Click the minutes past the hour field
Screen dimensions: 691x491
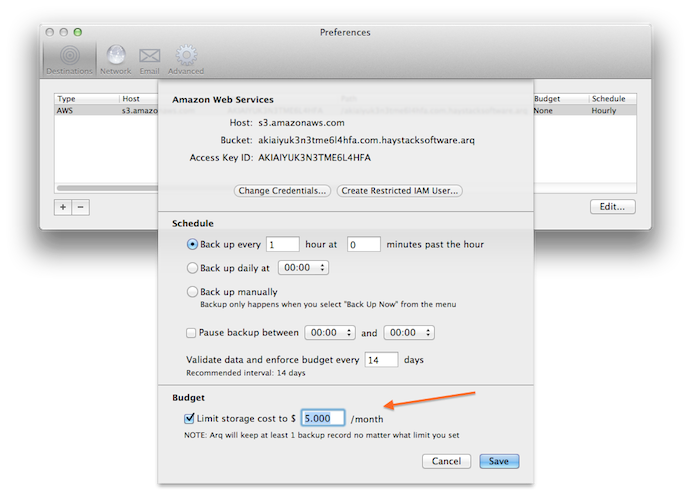[364, 244]
